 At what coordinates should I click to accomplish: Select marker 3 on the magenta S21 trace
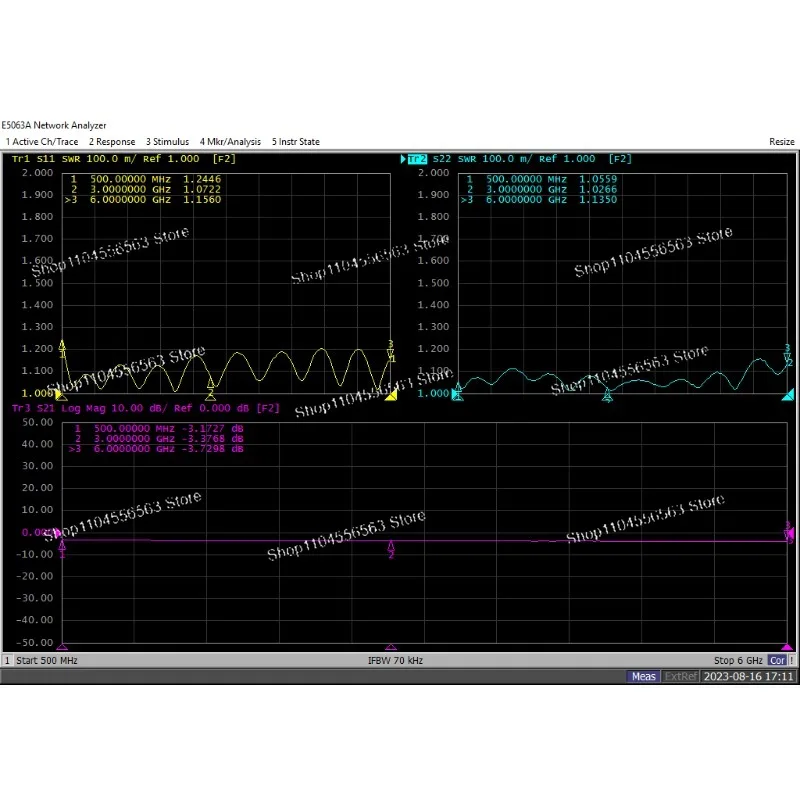click(788, 532)
